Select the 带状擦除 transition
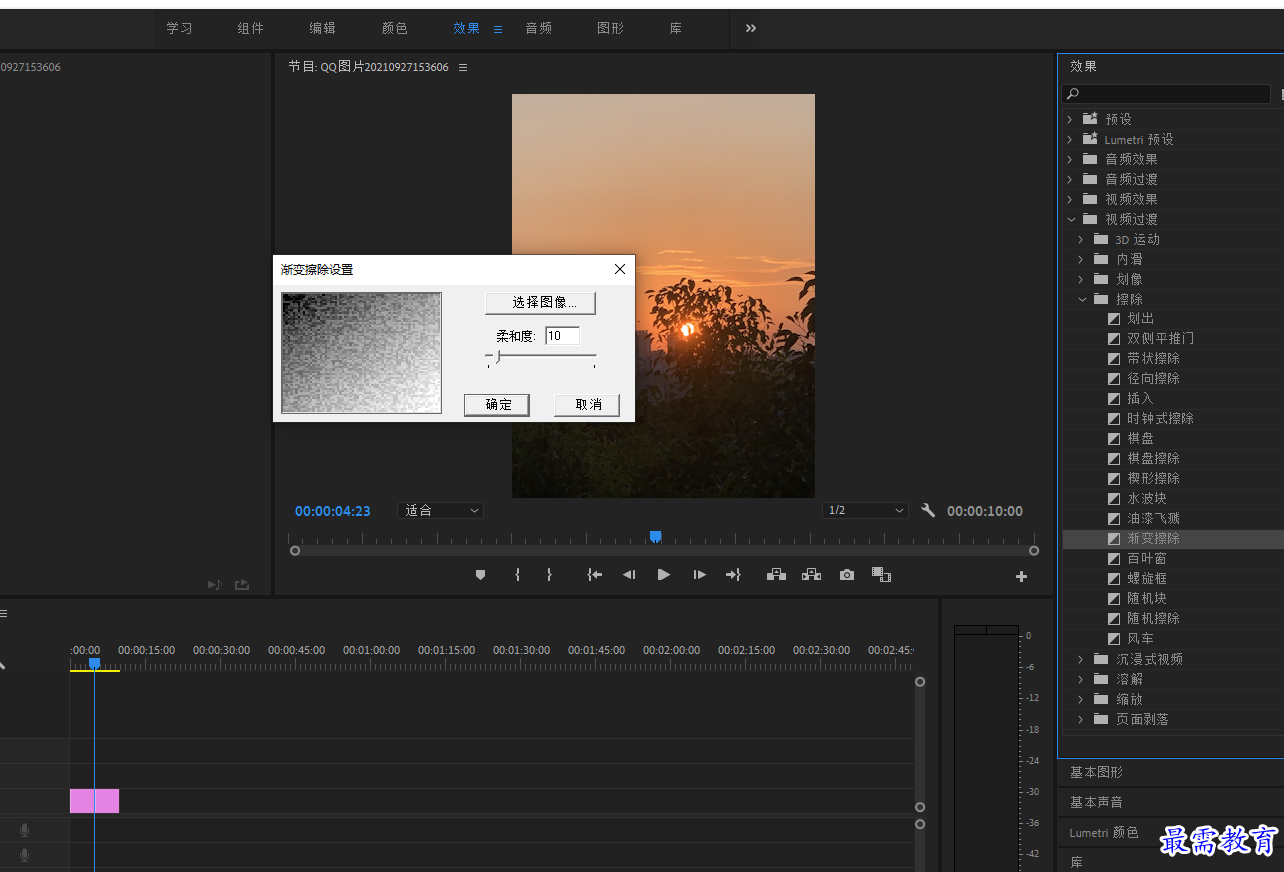The image size is (1284, 872). pos(1153,358)
